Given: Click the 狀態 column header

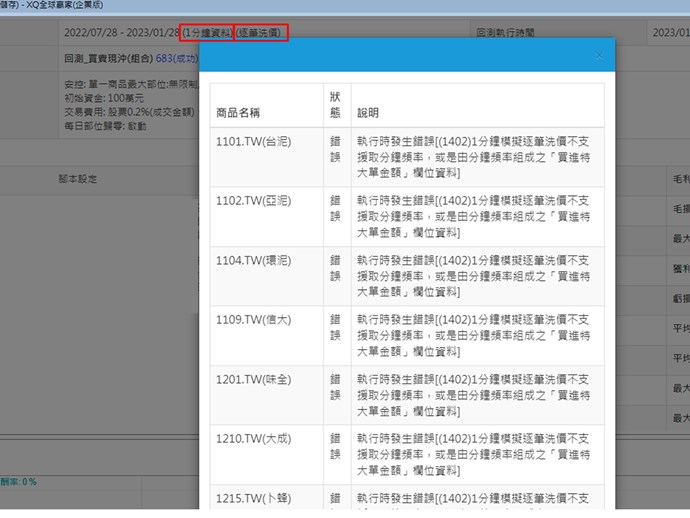Looking at the screenshot, I should pyautogui.click(x=336, y=105).
